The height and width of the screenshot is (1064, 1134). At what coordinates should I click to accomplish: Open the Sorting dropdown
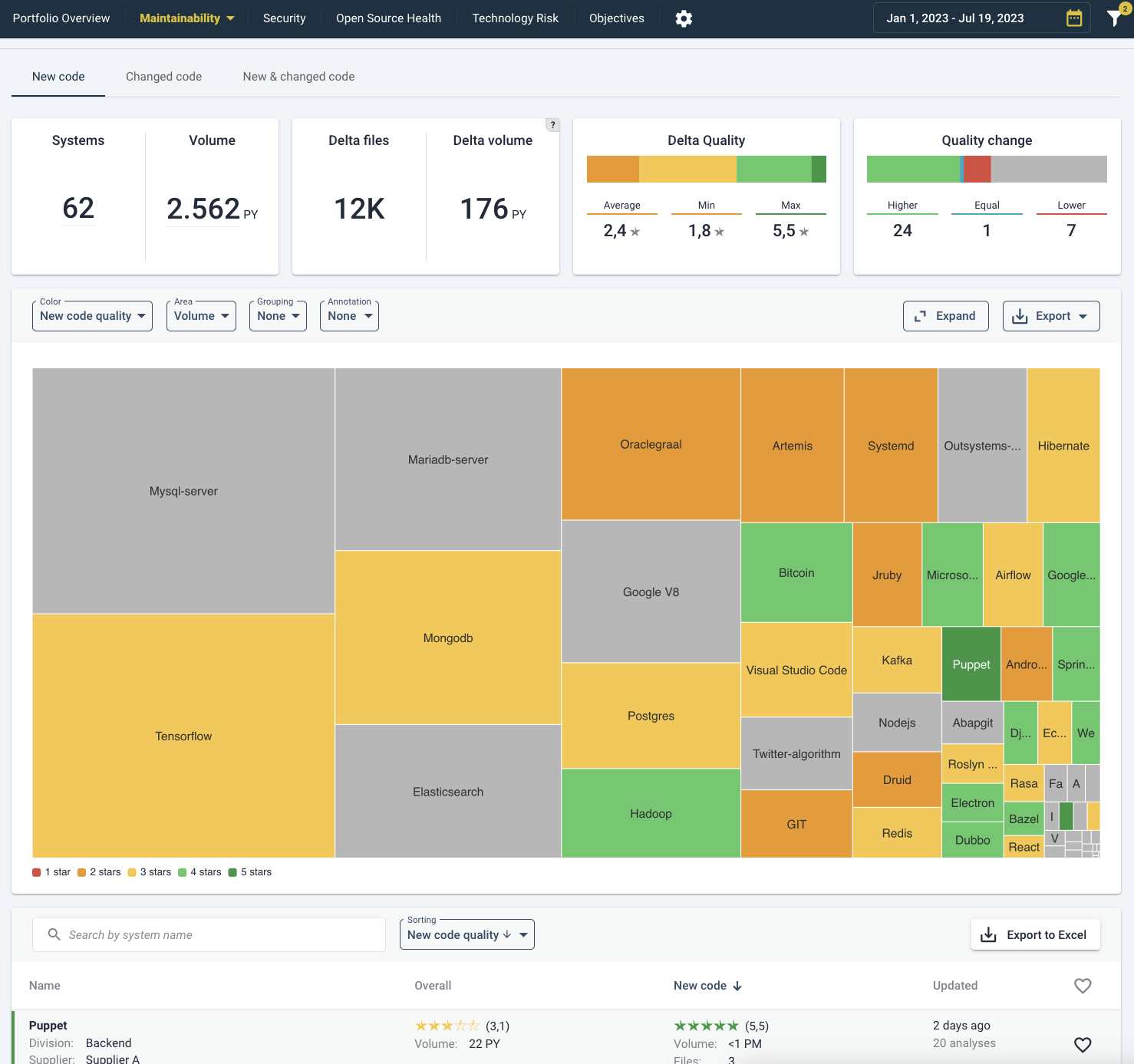pyautogui.click(x=466, y=934)
